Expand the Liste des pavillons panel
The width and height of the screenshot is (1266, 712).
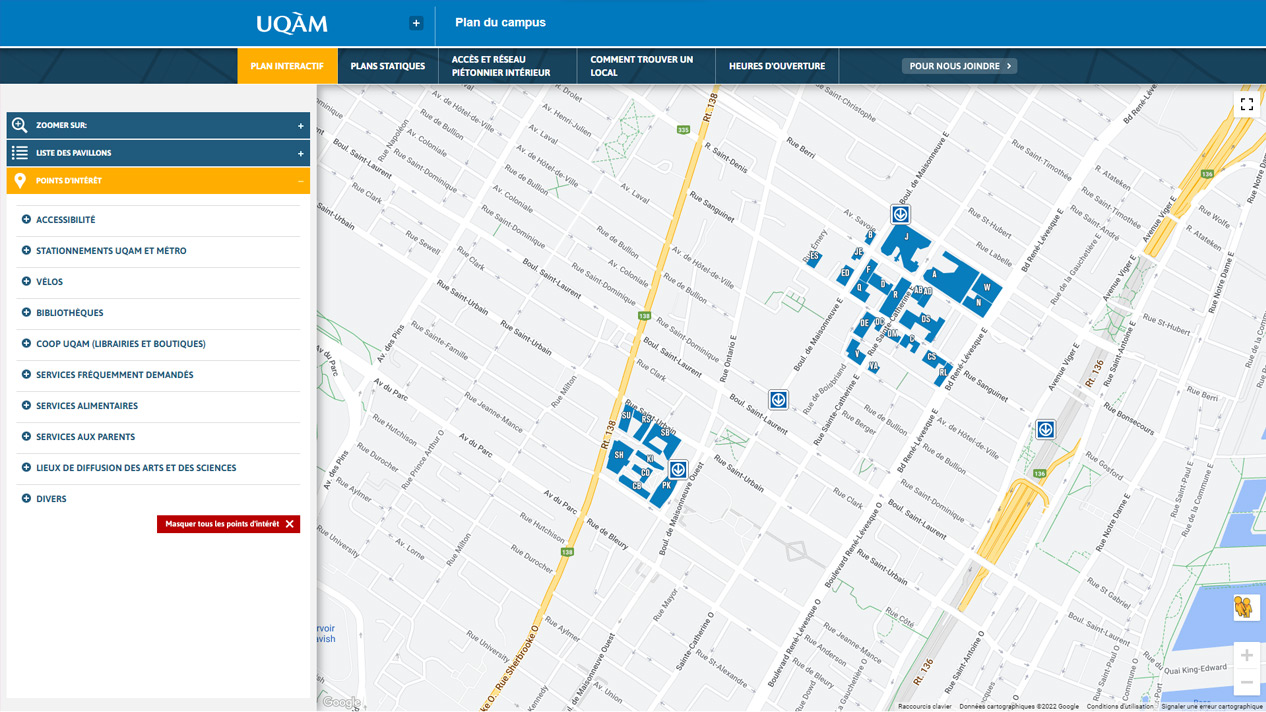tap(158, 153)
